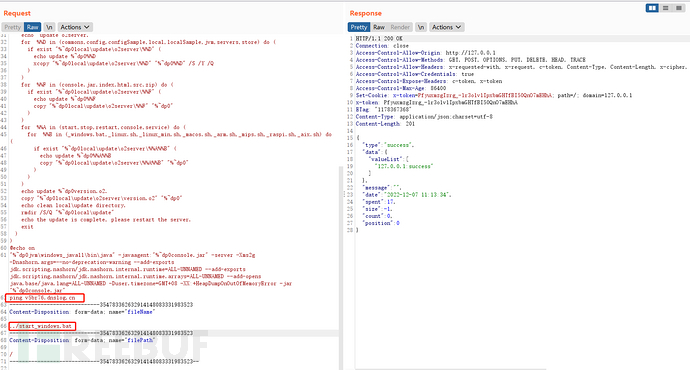This screenshot has height=370, width=690.
Task: Click the ping v5br76.dnslog.cn line
Action: point(42,298)
